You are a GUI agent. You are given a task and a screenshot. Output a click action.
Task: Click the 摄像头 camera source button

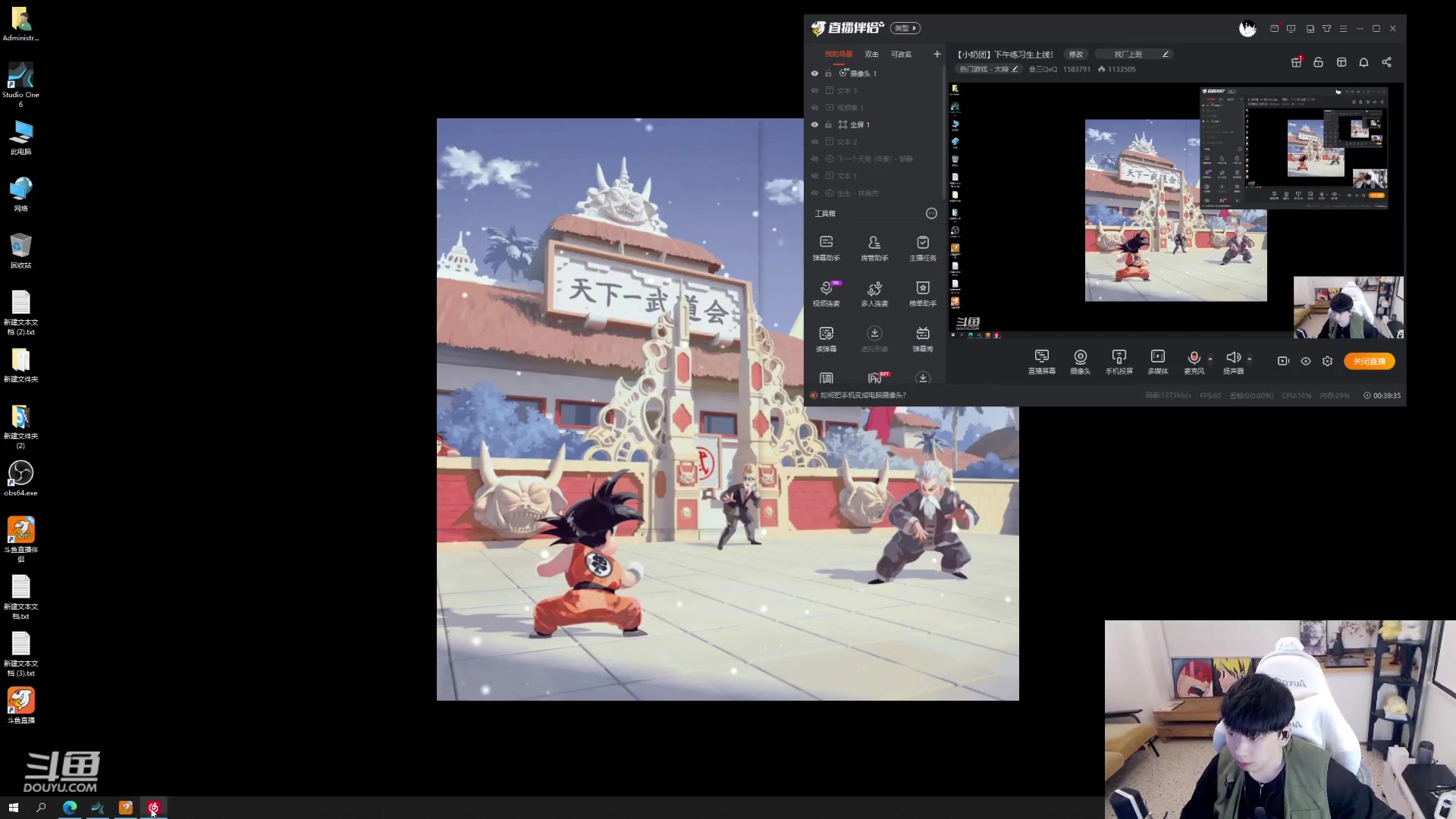[x=1080, y=361]
